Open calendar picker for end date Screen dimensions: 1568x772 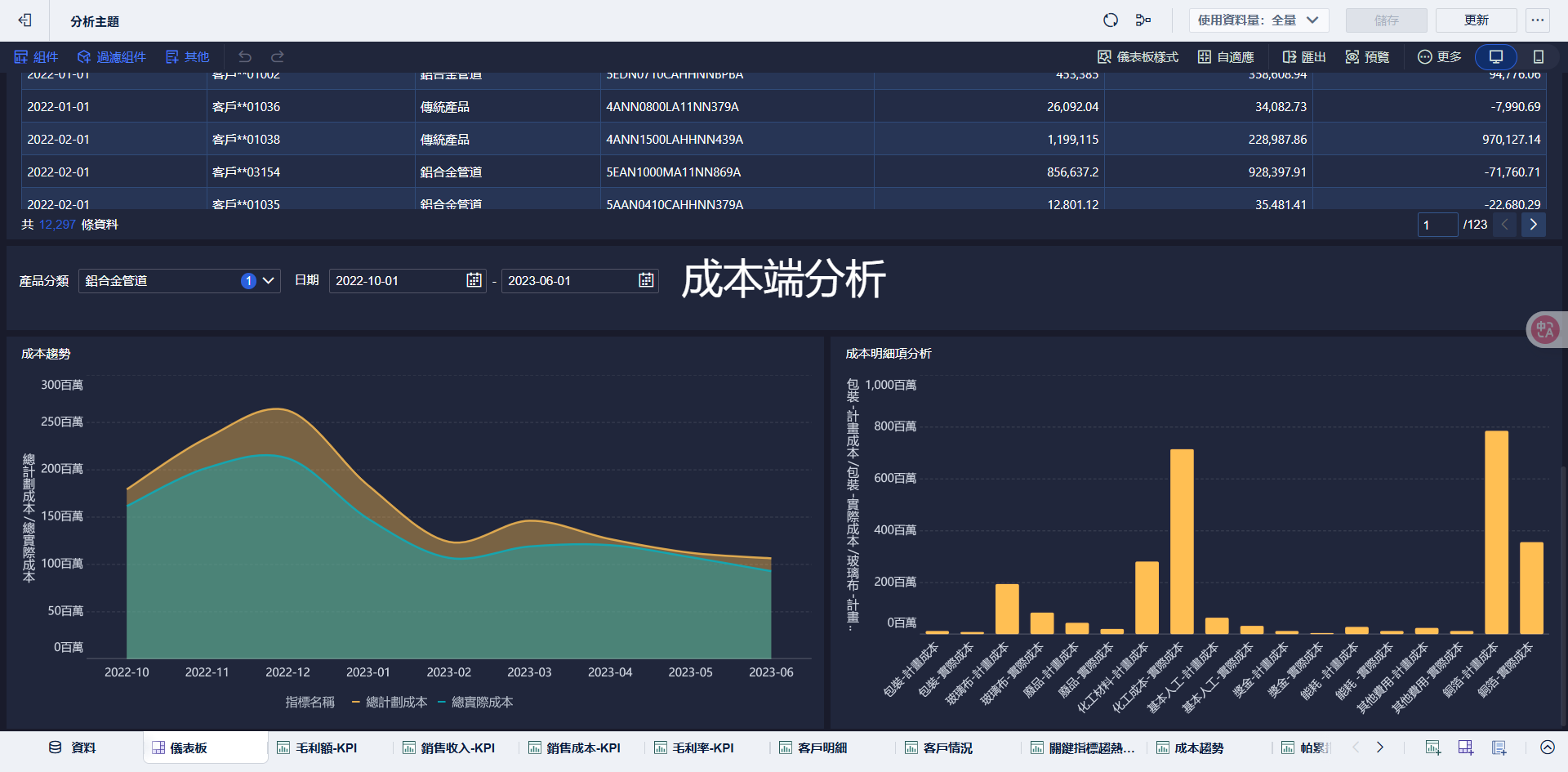click(x=646, y=280)
